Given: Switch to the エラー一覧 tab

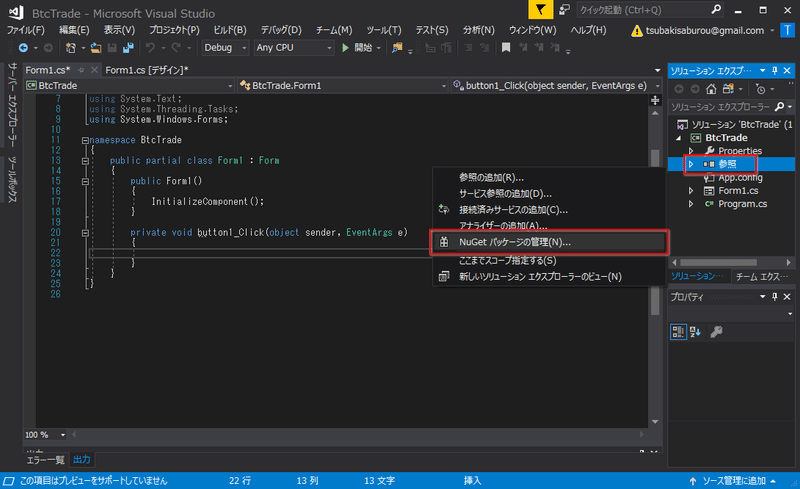Looking at the screenshot, I should 45,460.
